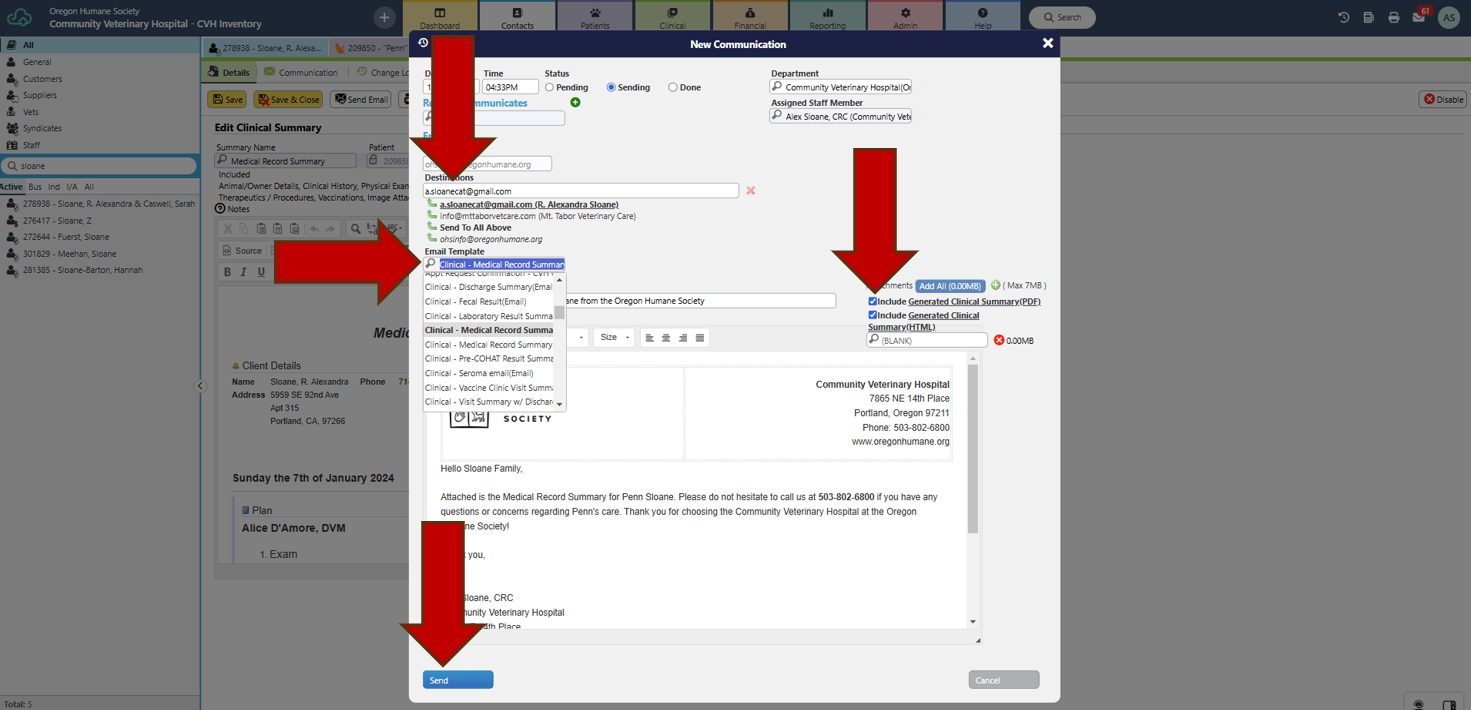
Task: Select Clinical - Laboratory Result Summary template
Action: click(x=489, y=316)
